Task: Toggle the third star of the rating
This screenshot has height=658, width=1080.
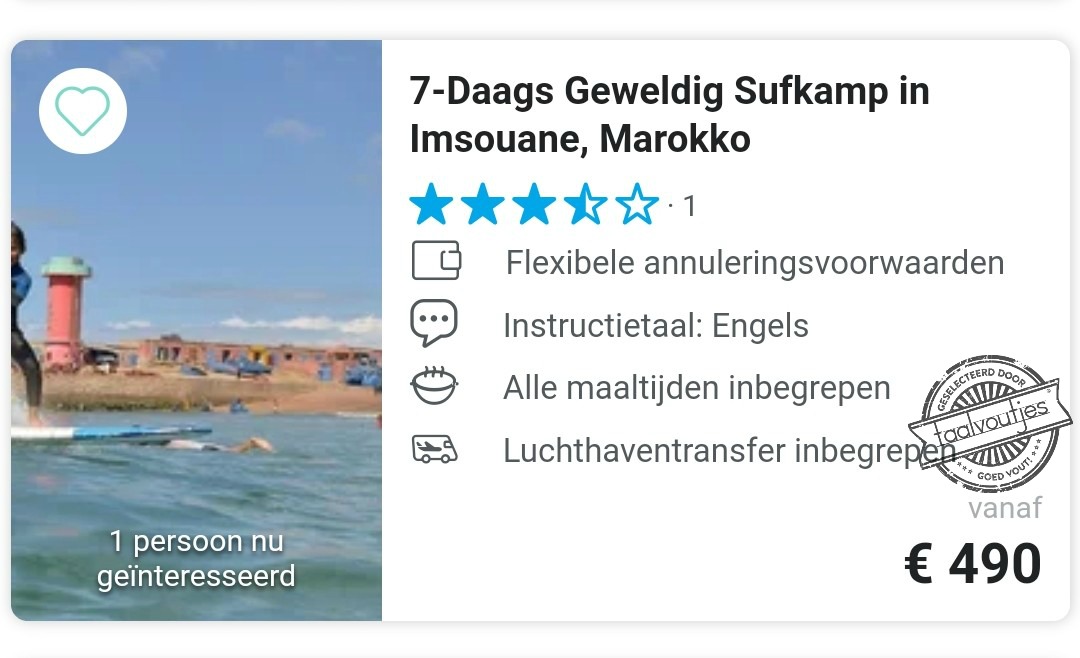Action: [534, 203]
